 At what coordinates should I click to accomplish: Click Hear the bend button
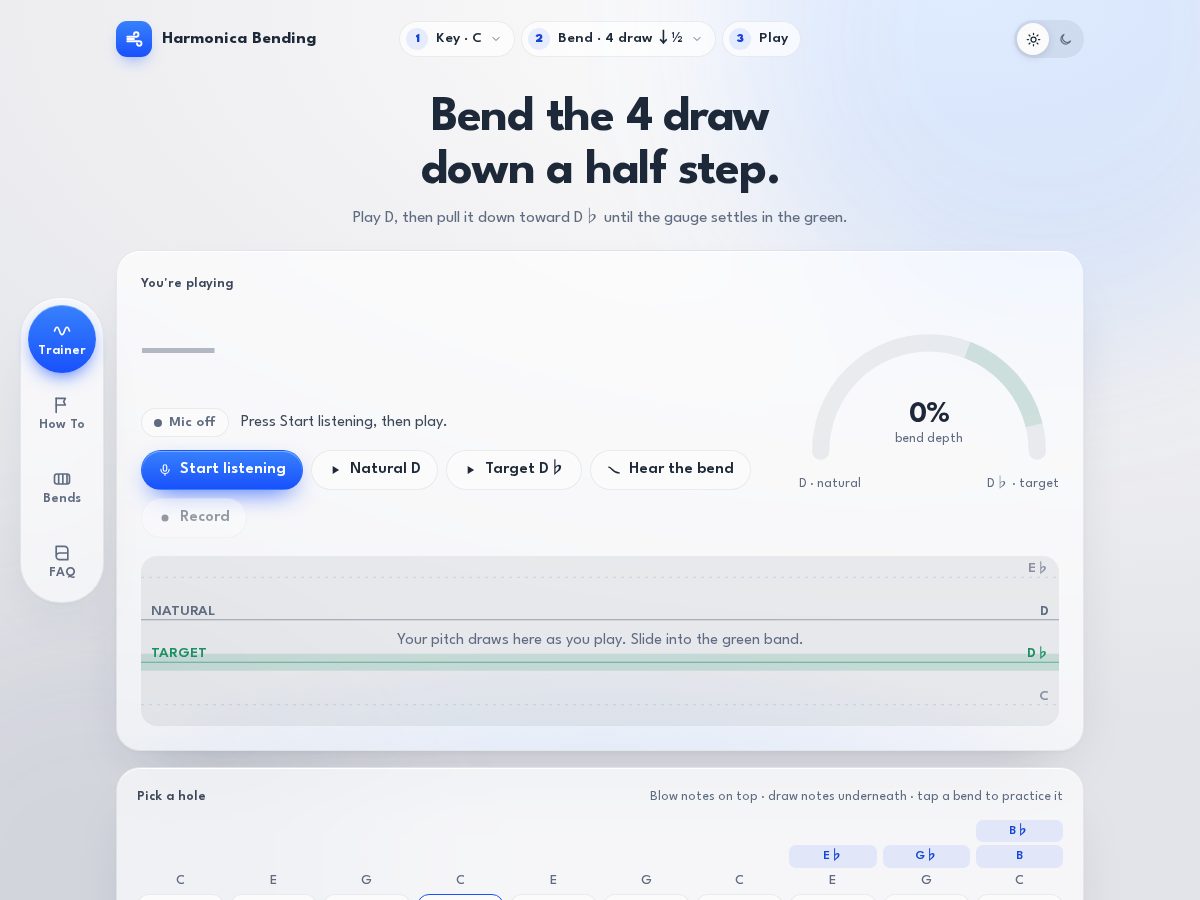click(x=670, y=469)
